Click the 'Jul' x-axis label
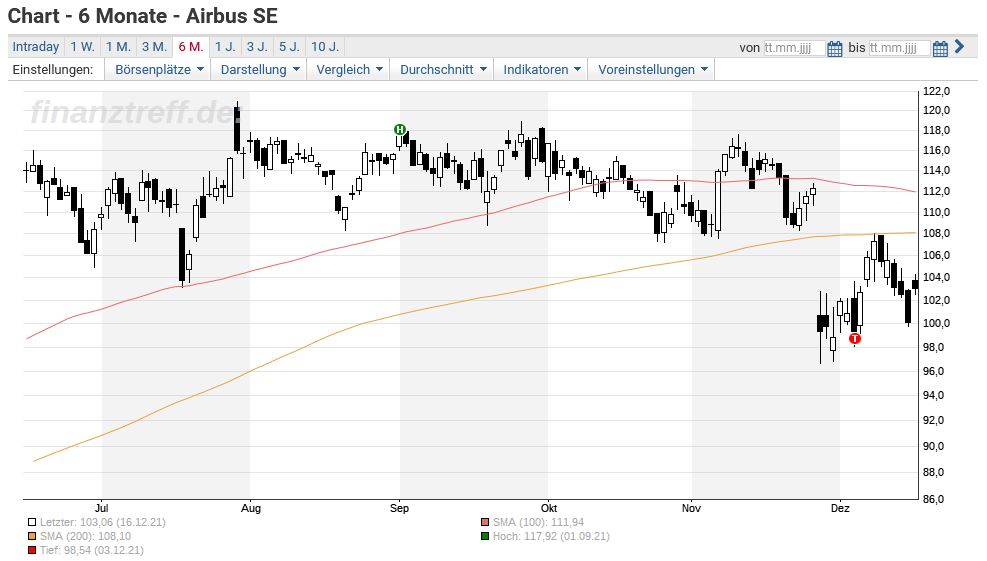Image resolution: width=987 pixels, height=561 pixels. point(101,508)
